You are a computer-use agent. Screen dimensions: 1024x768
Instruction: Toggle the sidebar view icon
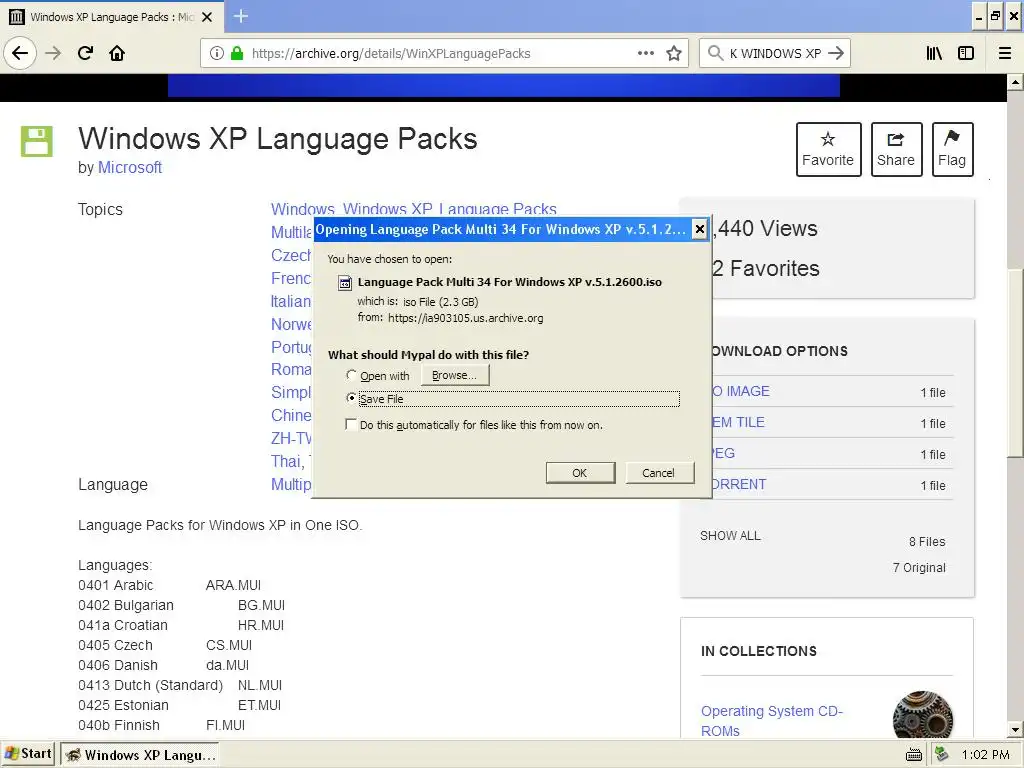966,53
